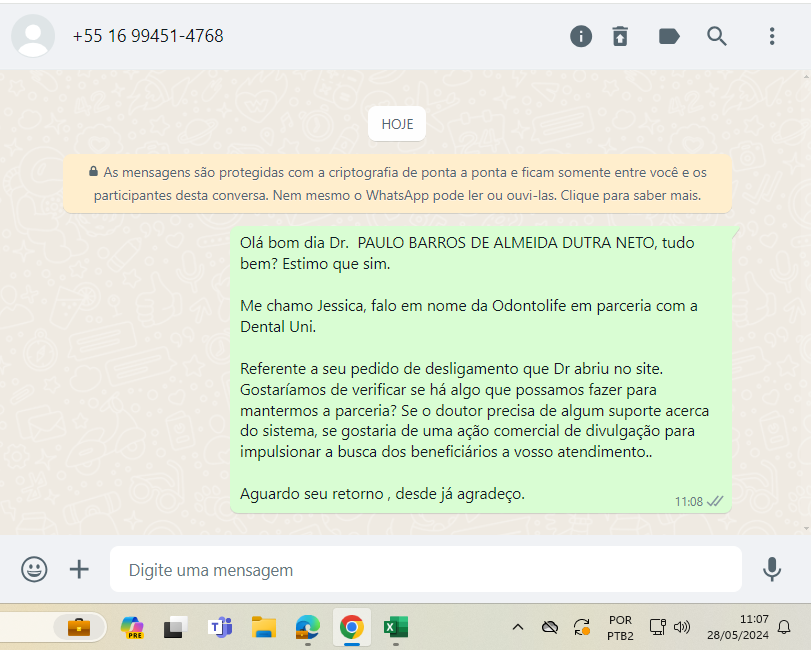Screen dimensions: 811x650
Task: Open the contact profile picture avatar
Action: pyautogui.click(x=33, y=36)
